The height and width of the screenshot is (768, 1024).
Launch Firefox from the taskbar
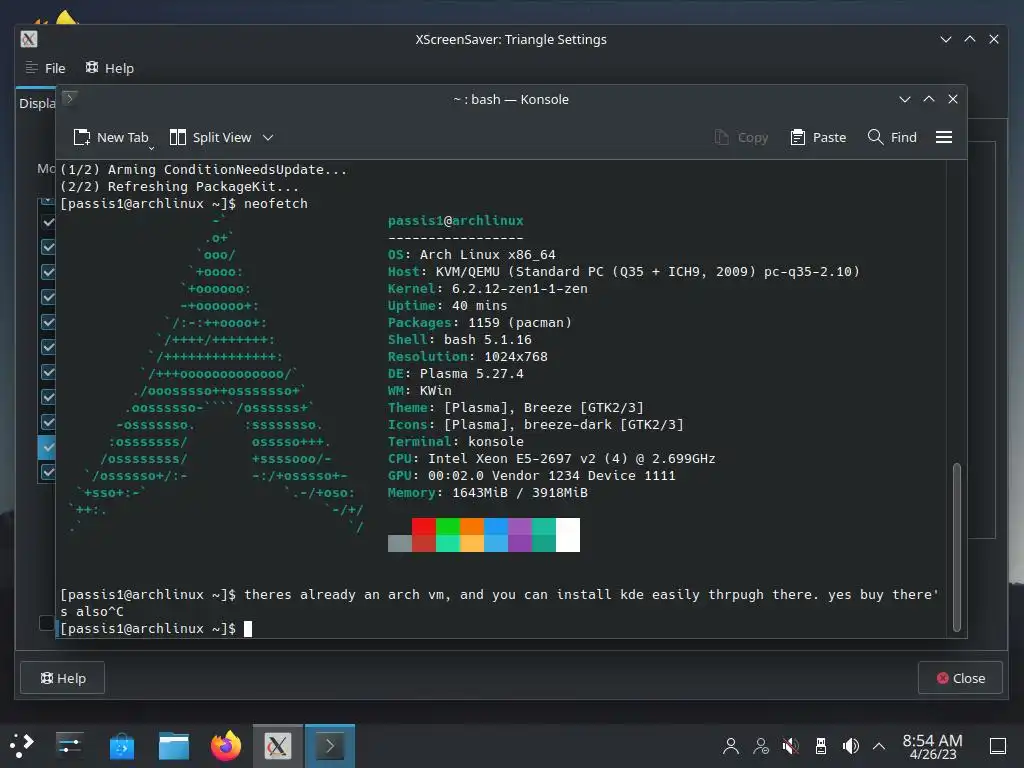pyautogui.click(x=226, y=746)
